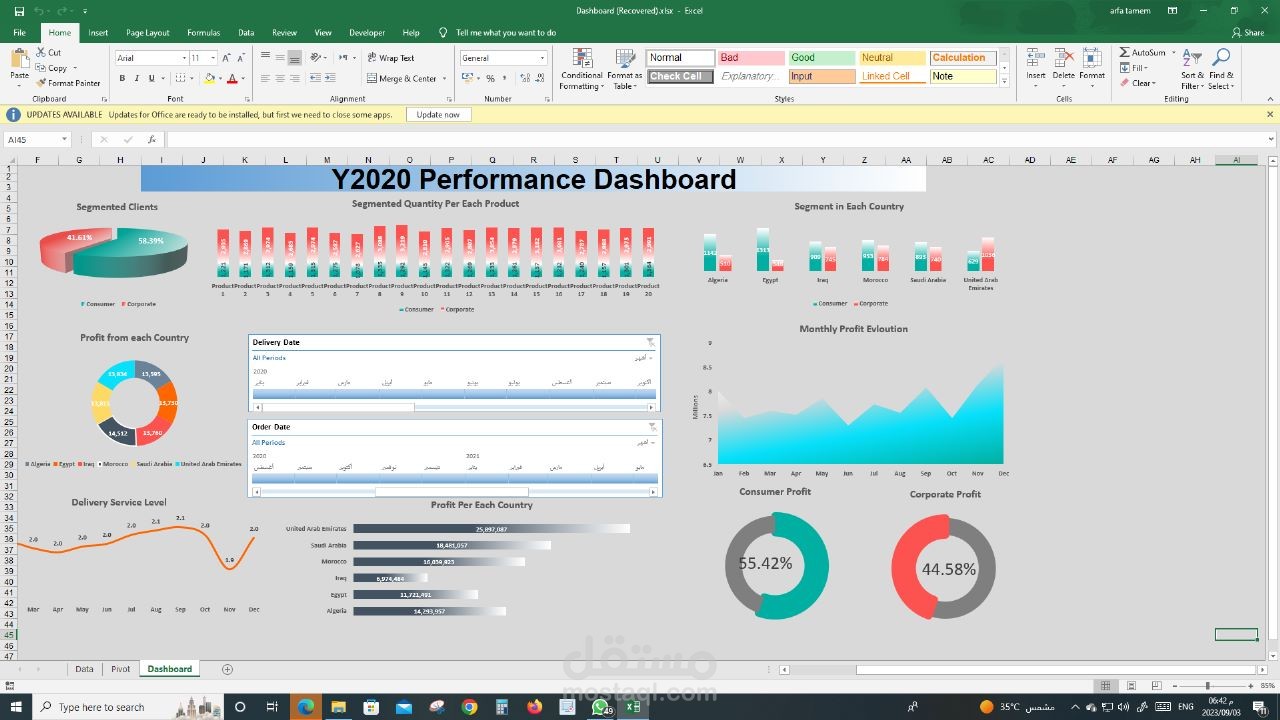Open Find & Select magnifier
Viewport: 1280px width, 720px height.
[1221, 69]
